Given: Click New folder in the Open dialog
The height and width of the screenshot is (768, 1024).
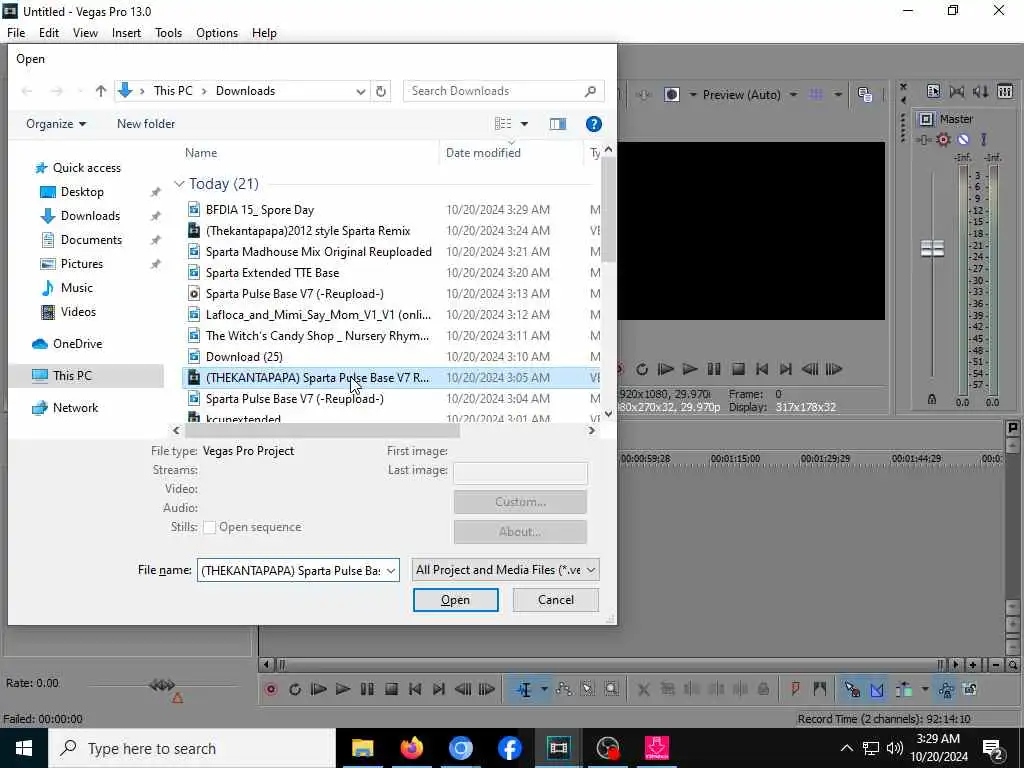Looking at the screenshot, I should coord(146,123).
